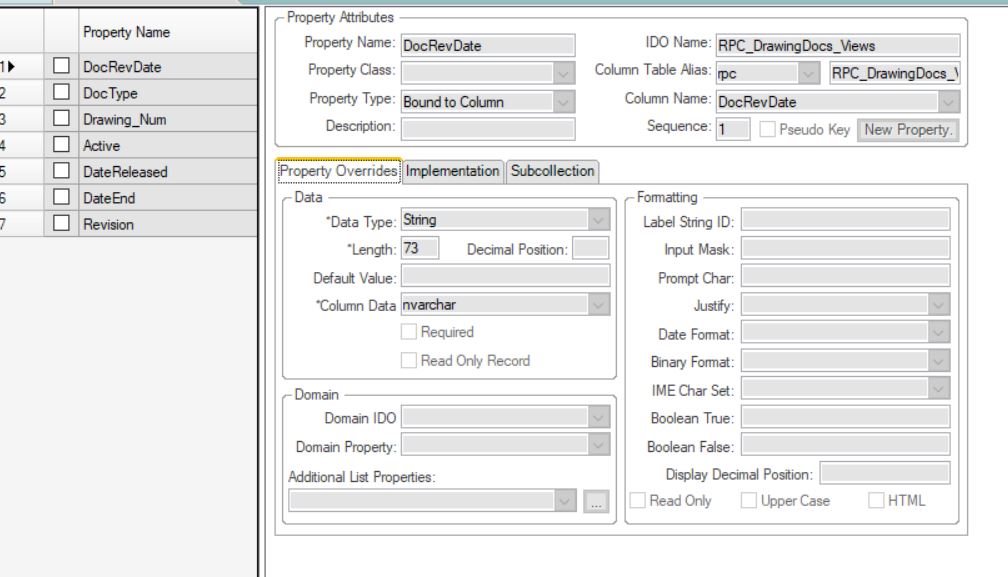Click the ellipsis button beside Additional List Properties
Screen dimensions: 1008x577
click(596, 501)
